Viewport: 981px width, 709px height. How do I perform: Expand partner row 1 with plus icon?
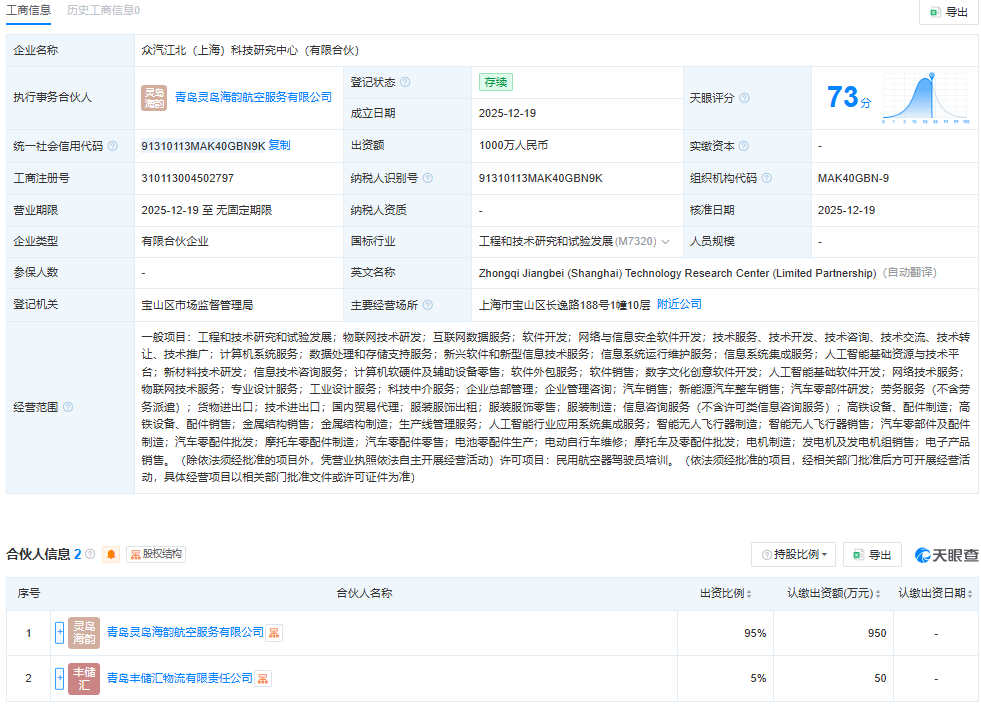point(59,633)
